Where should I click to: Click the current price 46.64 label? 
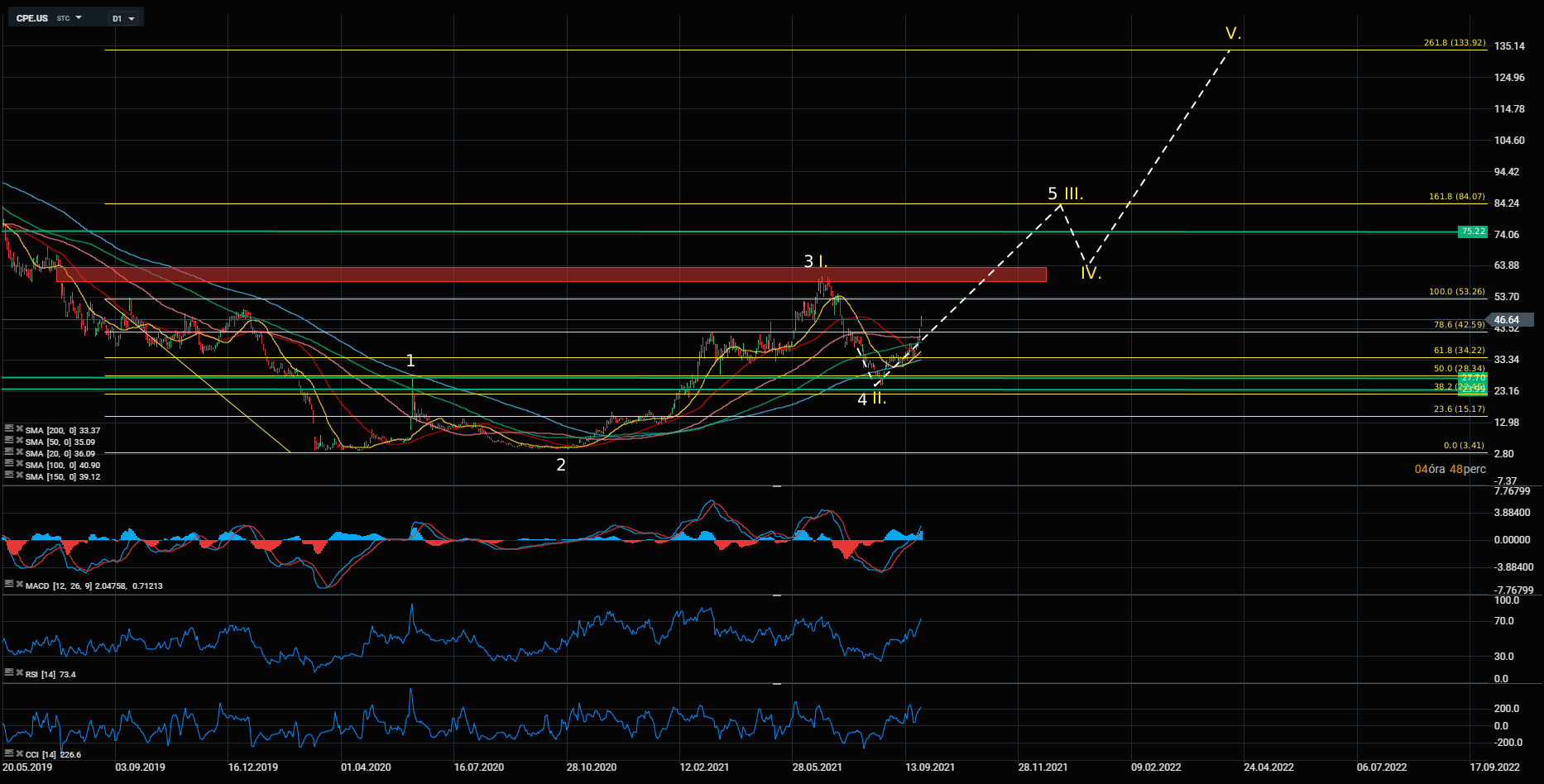point(1509,320)
